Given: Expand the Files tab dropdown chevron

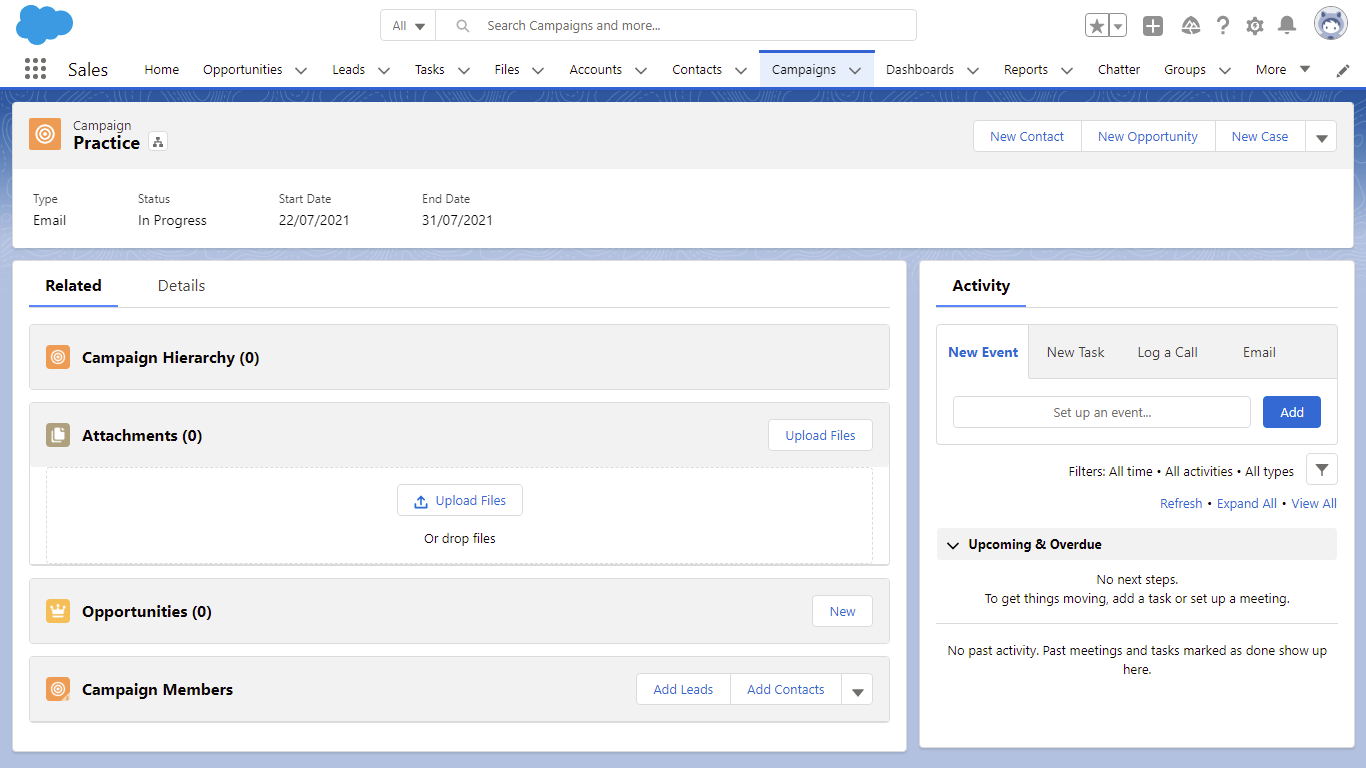Looking at the screenshot, I should click(538, 70).
